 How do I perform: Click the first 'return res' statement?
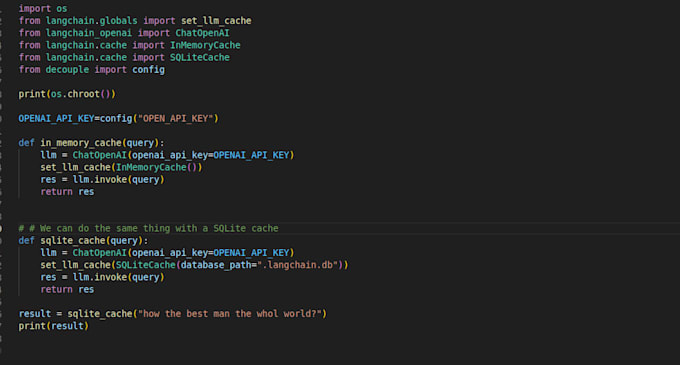pyautogui.click(x=67, y=192)
